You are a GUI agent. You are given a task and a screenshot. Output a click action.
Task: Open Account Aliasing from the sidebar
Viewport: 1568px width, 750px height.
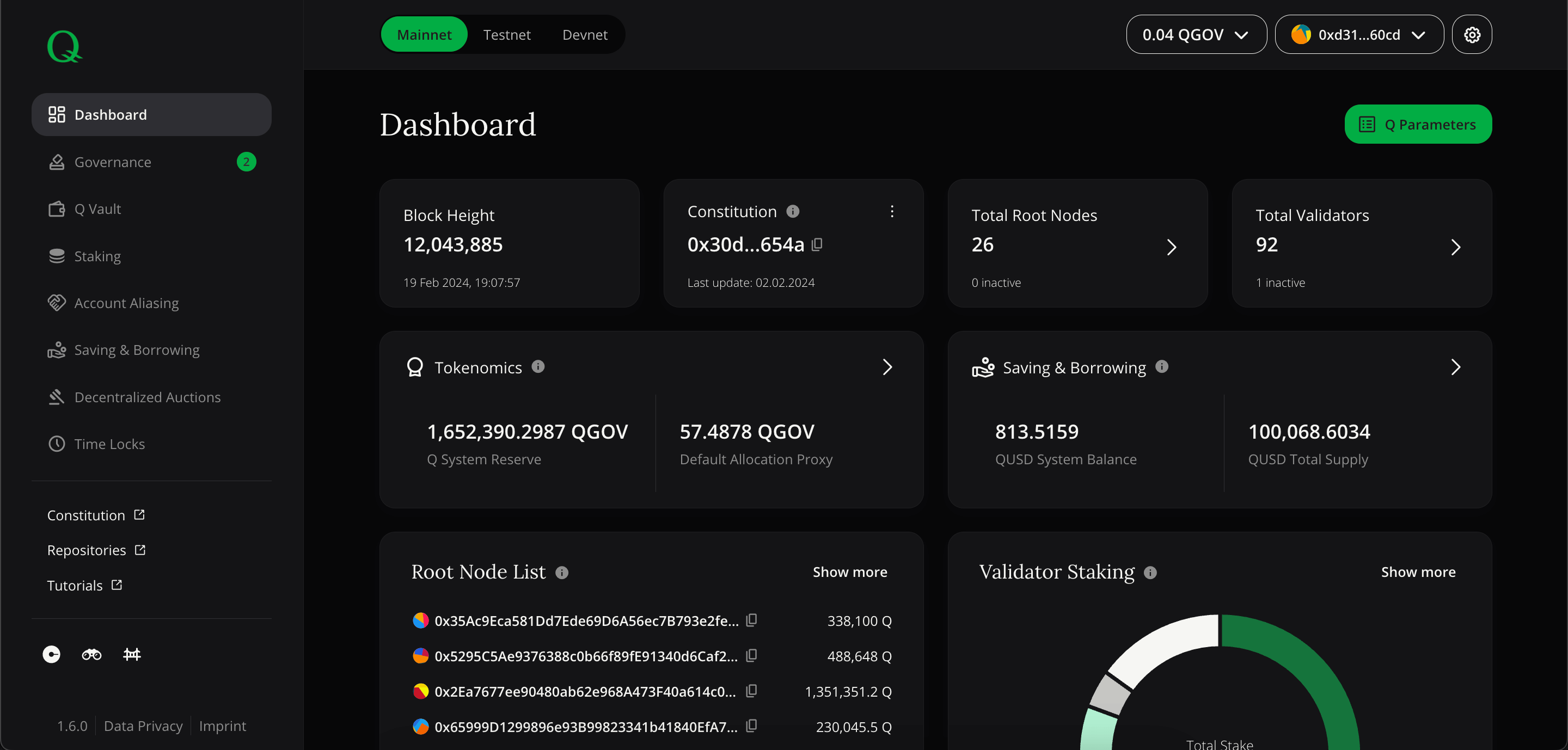[127, 302]
